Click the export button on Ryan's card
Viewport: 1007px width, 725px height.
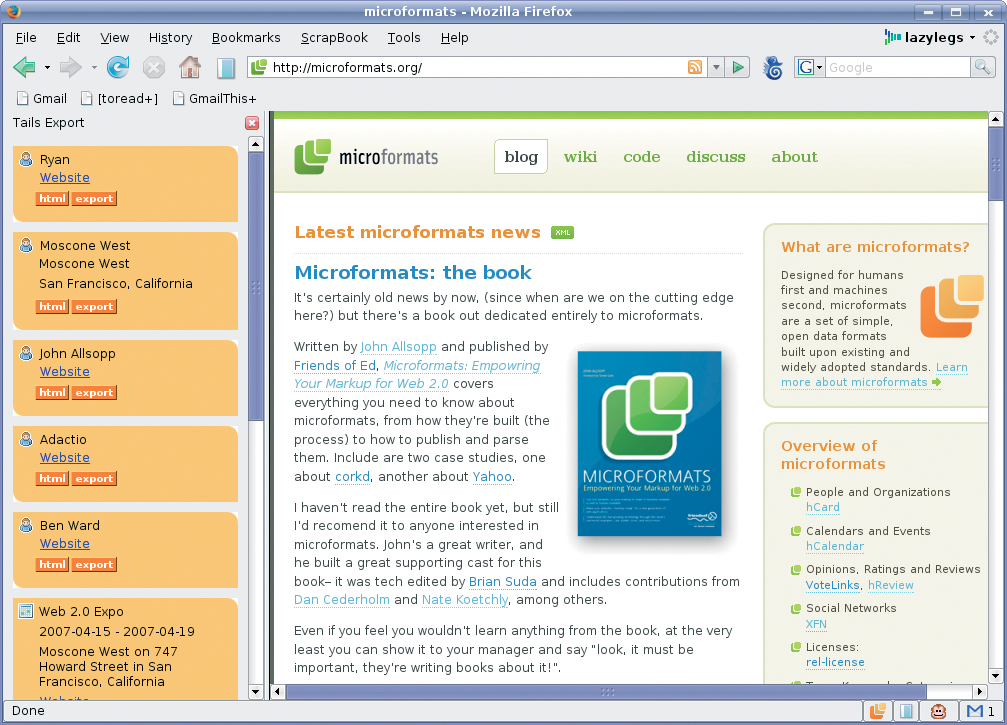click(94, 198)
